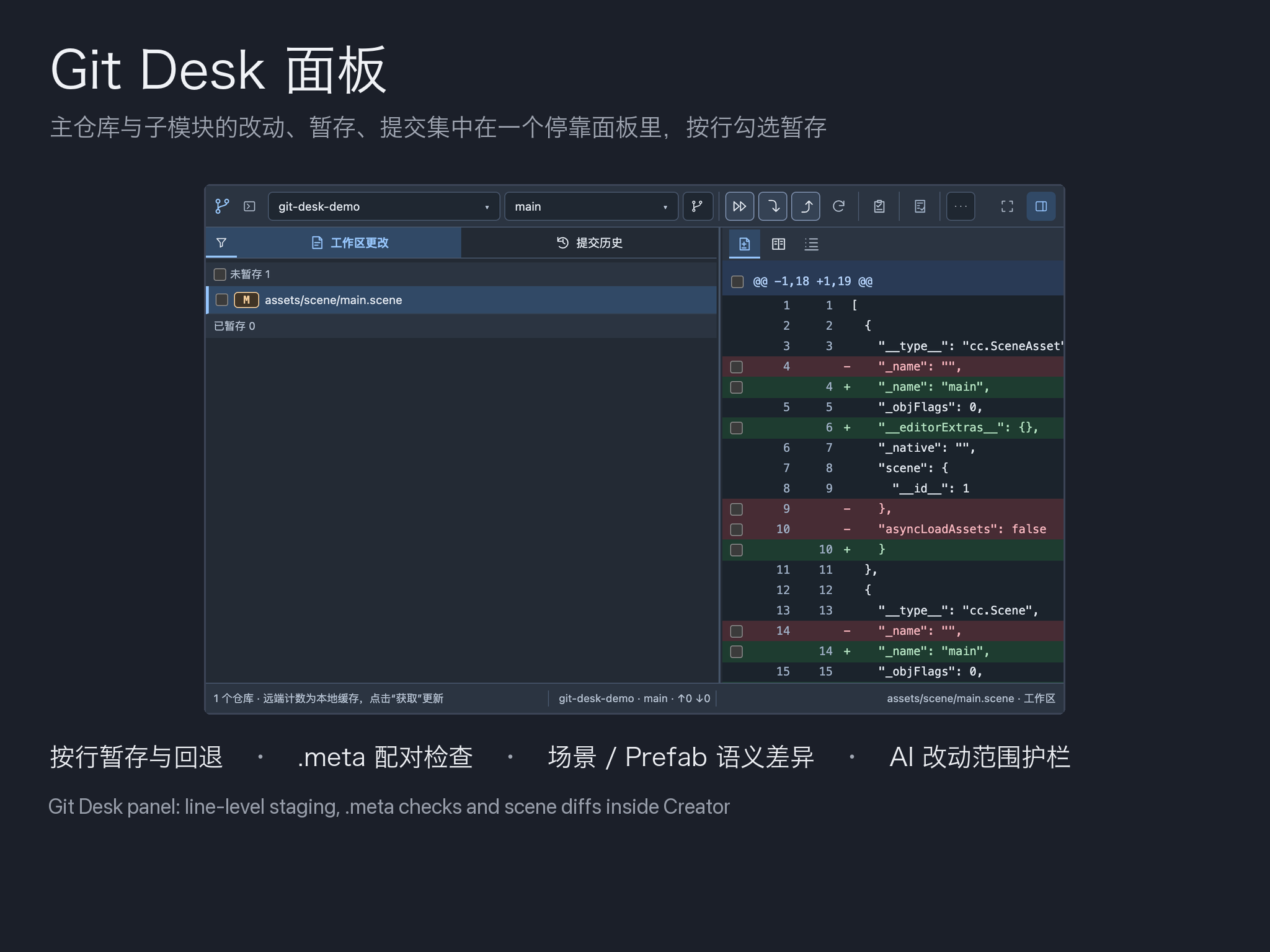
Task: Click the fetch (fast-forward) icon button
Action: (x=740, y=206)
